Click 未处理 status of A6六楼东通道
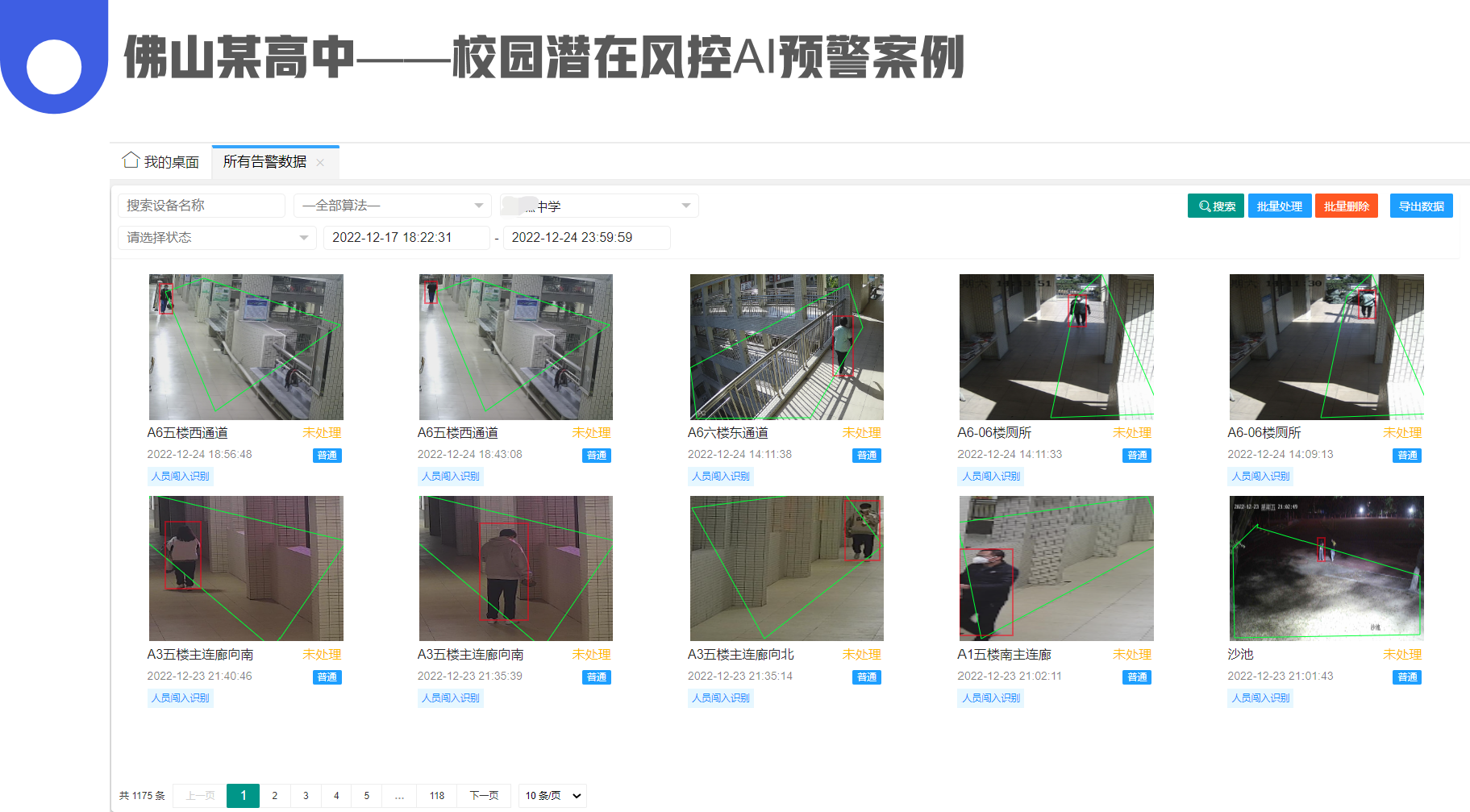Viewport: 1470px width, 812px height. [862, 433]
